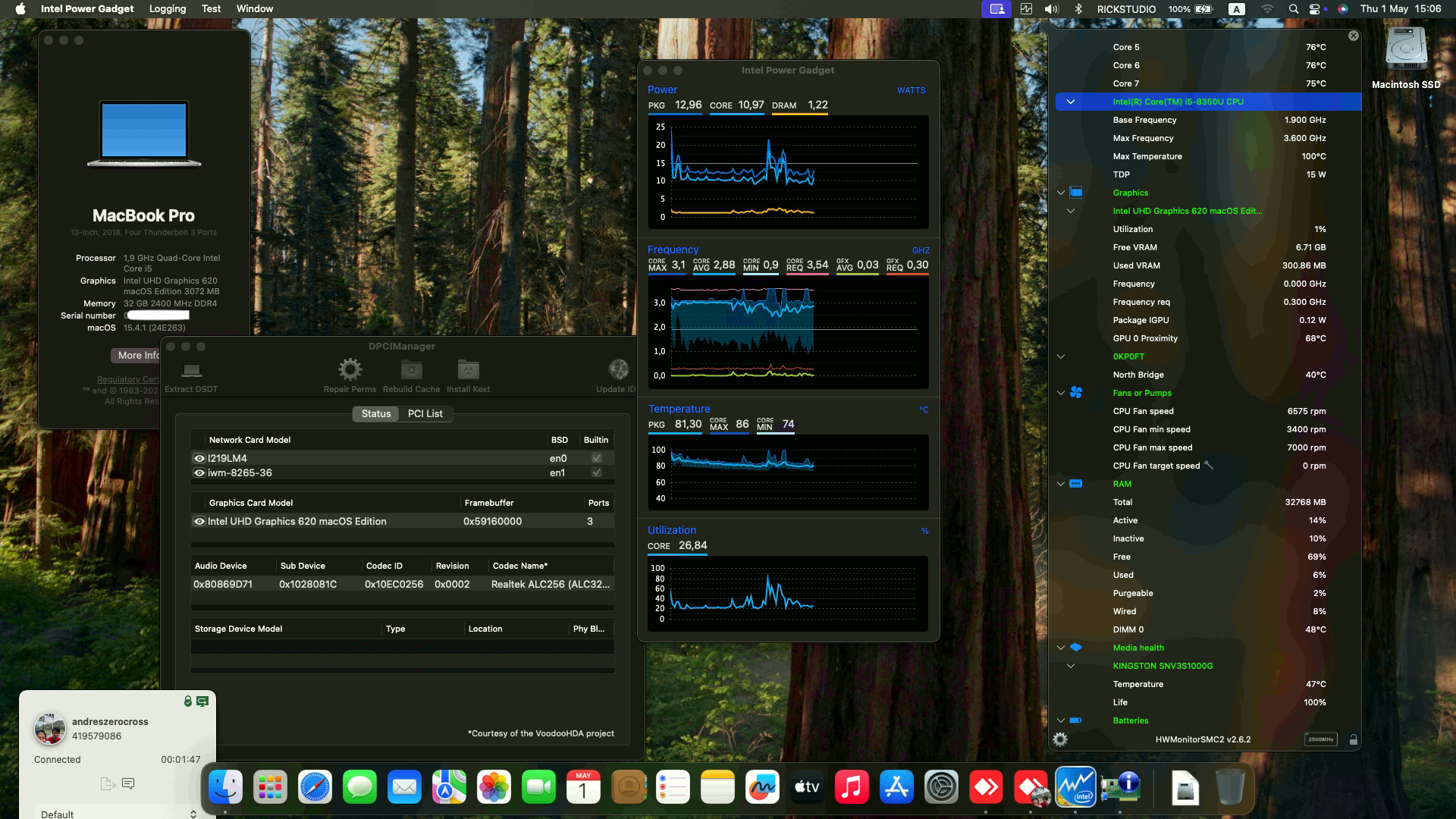Click the 2500MHz frequency control
This screenshot has width=1456, height=819.
(1321, 739)
